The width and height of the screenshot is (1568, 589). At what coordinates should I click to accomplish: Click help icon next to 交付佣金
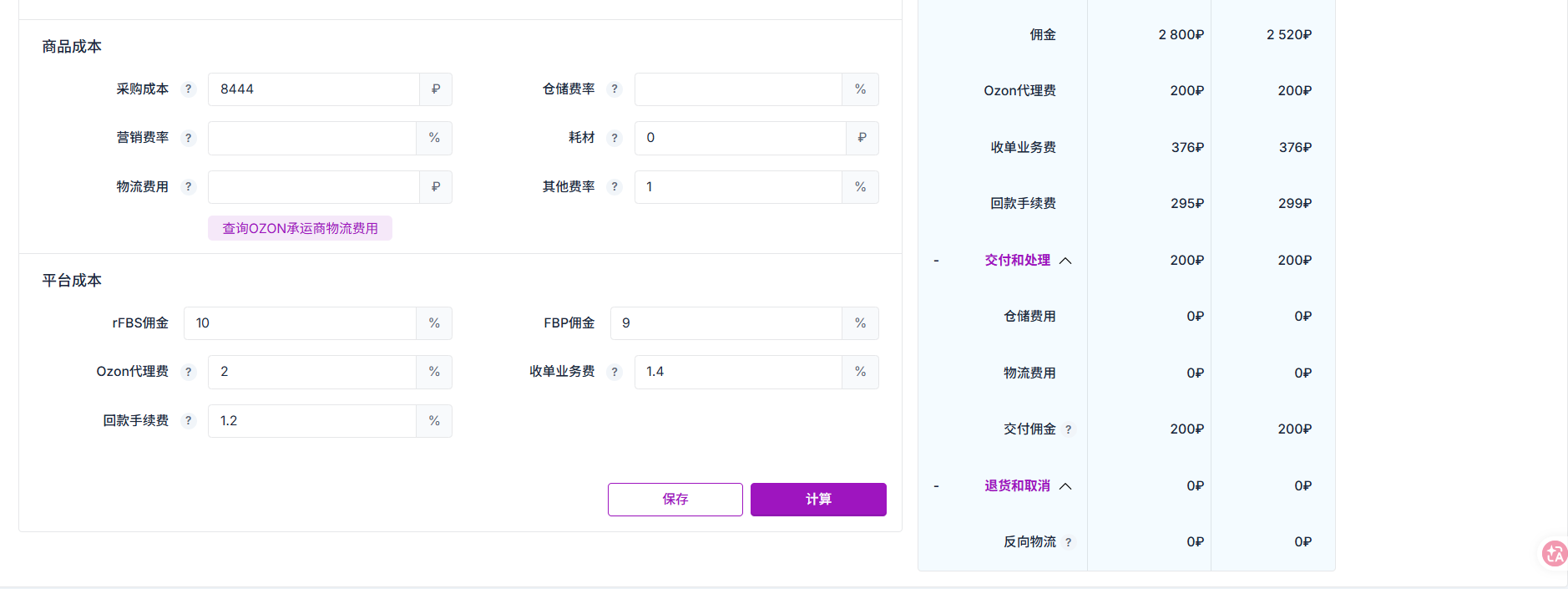(x=1069, y=429)
